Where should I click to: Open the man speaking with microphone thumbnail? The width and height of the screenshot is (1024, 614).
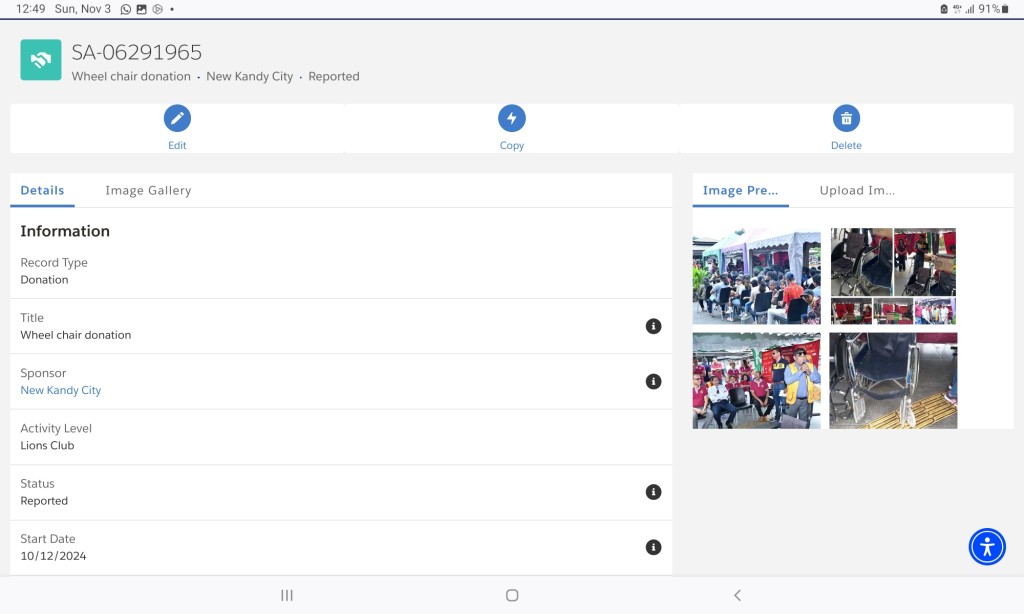[756, 381]
